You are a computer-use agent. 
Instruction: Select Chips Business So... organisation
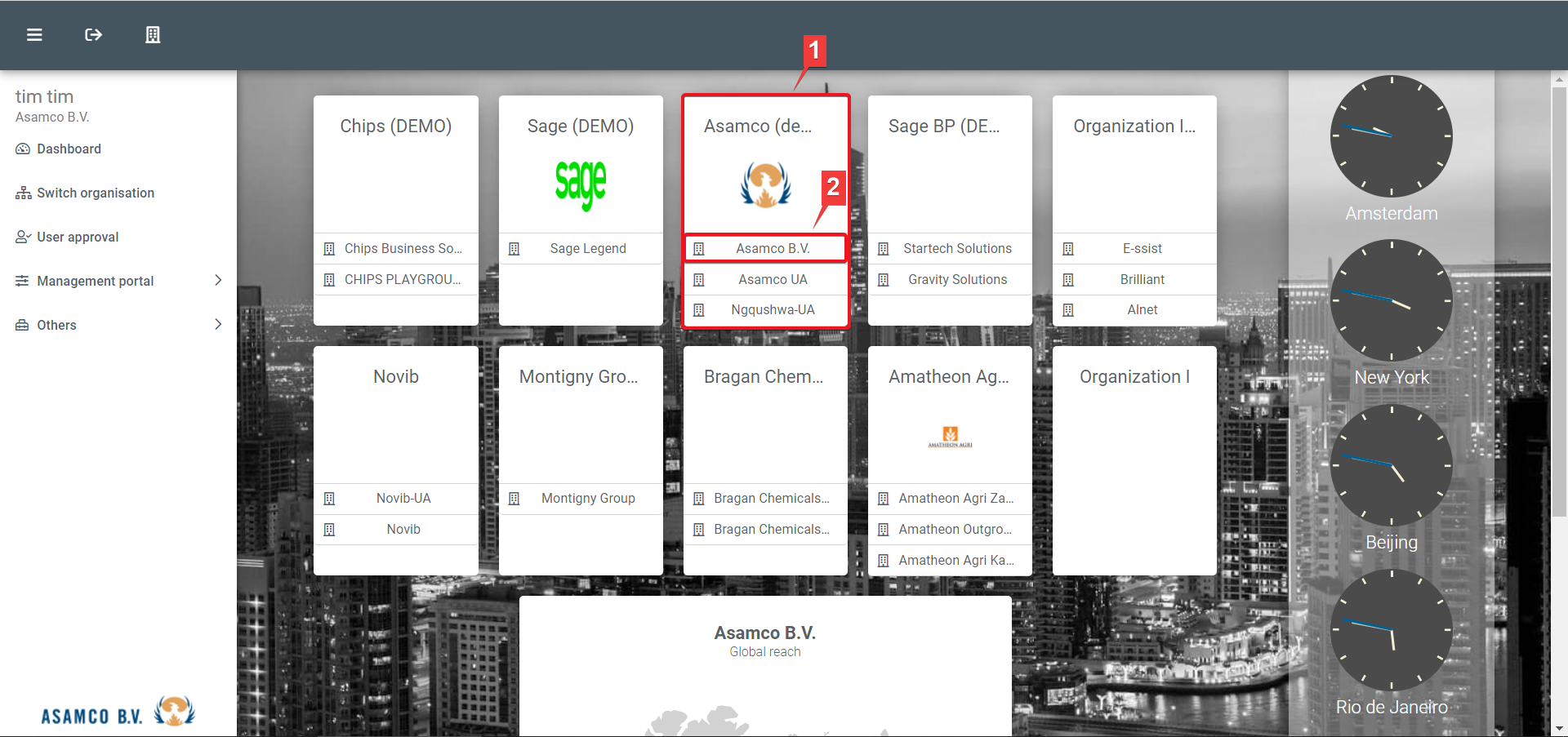(396, 248)
